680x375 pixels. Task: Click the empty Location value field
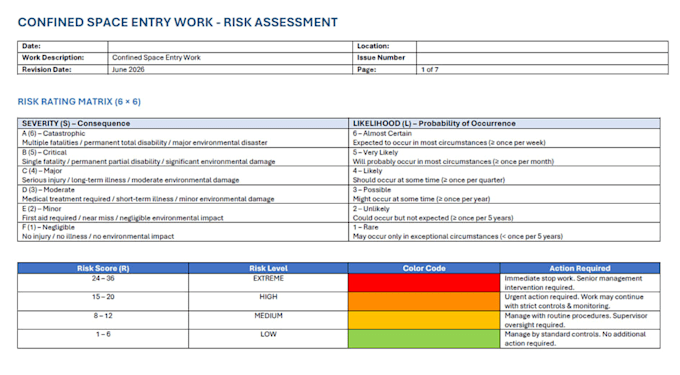point(542,46)
